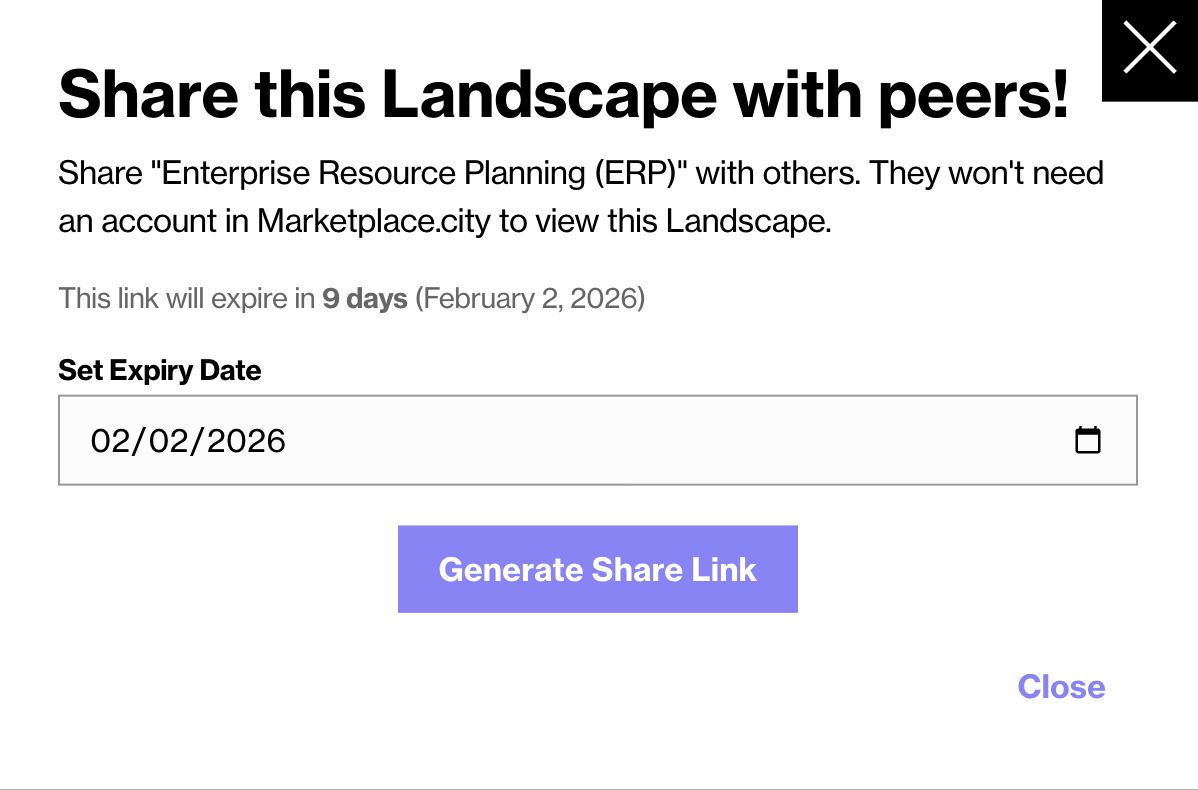The width and height of the screenshot is (1198, 790).
Task: Close the dialog with the X icon
Action: tap(1149, 49)
